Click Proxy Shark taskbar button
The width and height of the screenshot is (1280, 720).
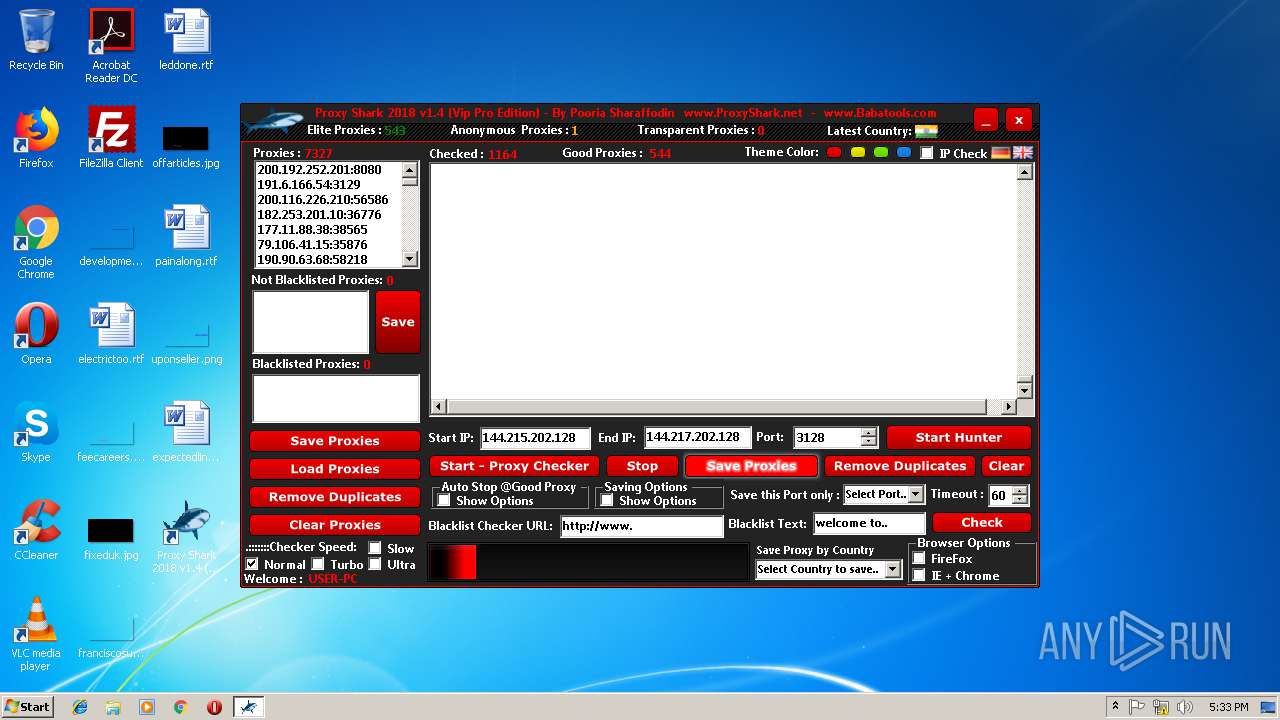248,707
